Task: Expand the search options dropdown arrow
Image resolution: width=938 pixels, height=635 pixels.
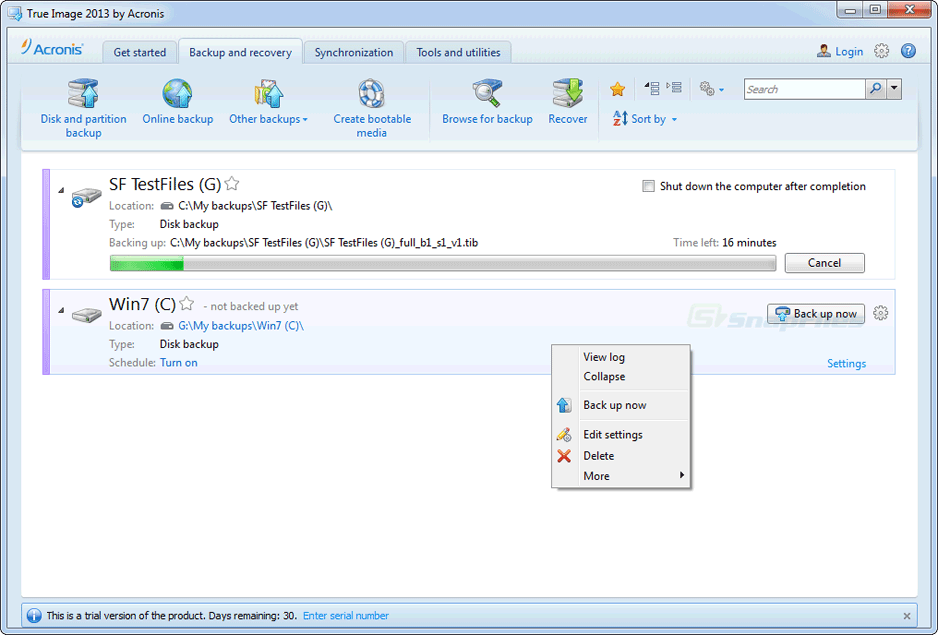Action: point(894,89)
